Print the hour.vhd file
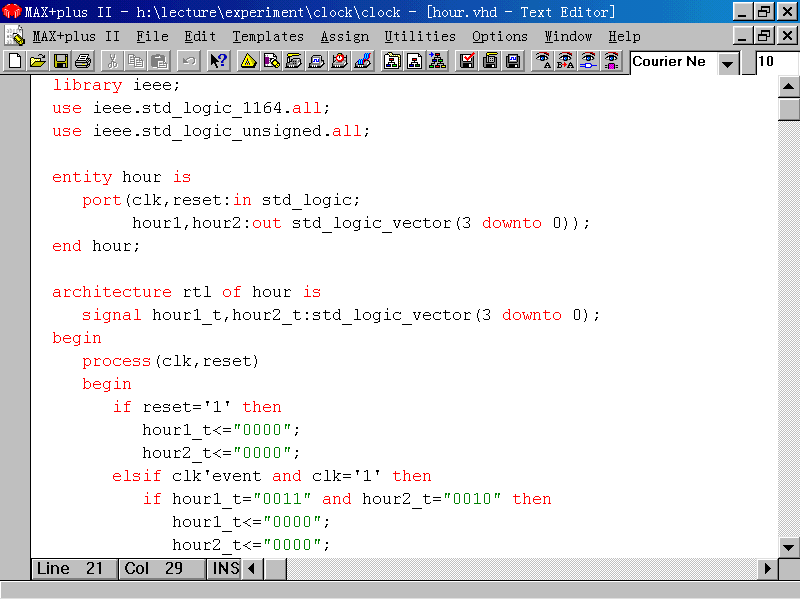 point(83,61)
